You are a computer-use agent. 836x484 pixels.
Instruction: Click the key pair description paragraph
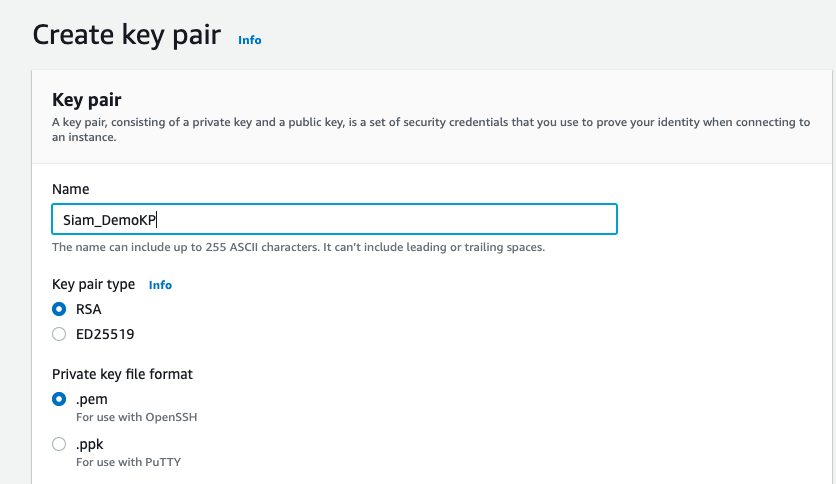pyautogui.click(x=431, y=130)
